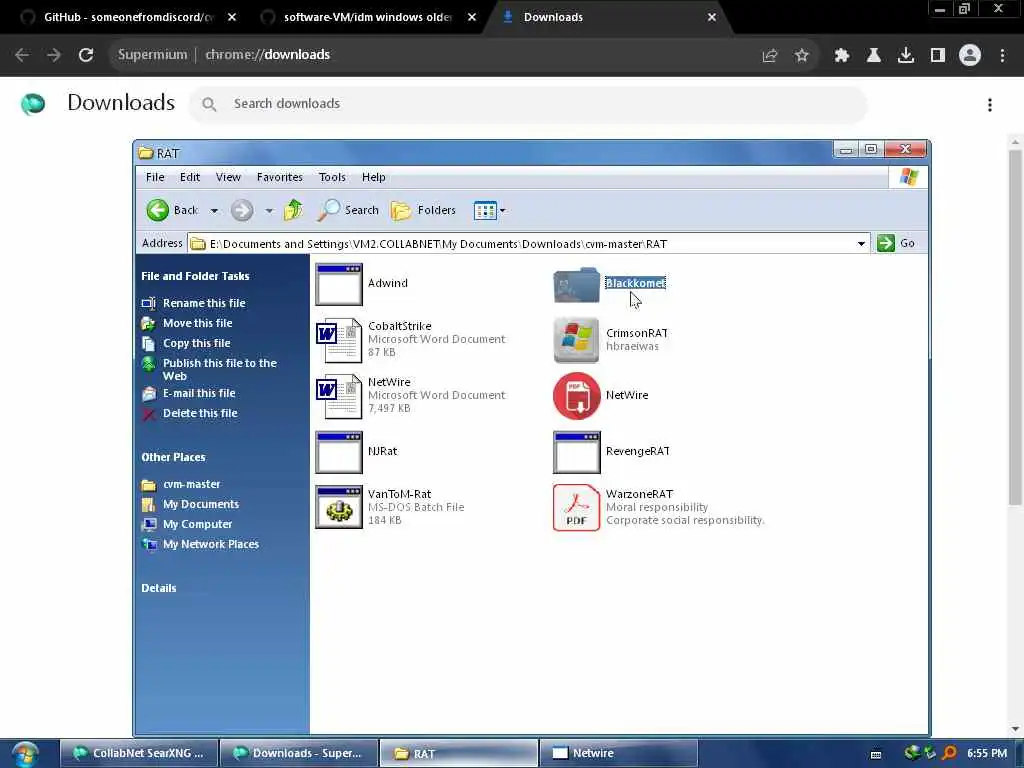Bookmark this tab star icon

click(x=802, y=56)
